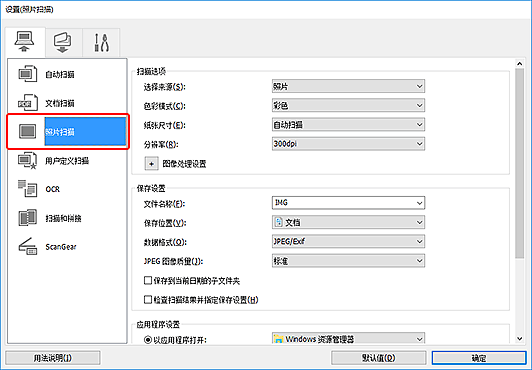Select the ScanGear list entry text
Viewport: 532px width, 370px height.
tap(61, 247)
